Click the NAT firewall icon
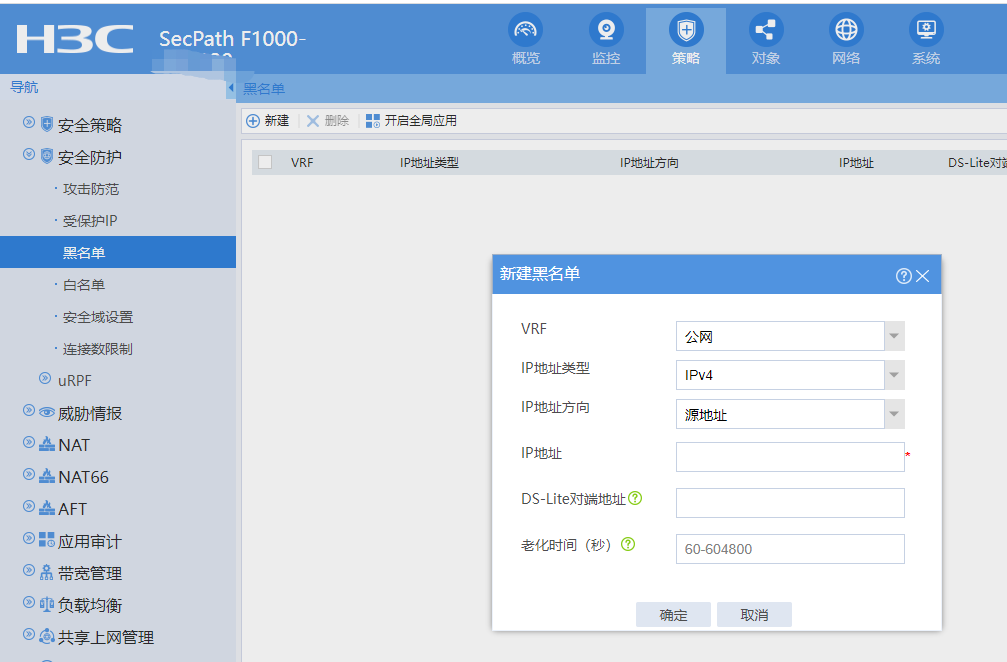This screenshot has width=1007, height=662. (x=47, y=444)
